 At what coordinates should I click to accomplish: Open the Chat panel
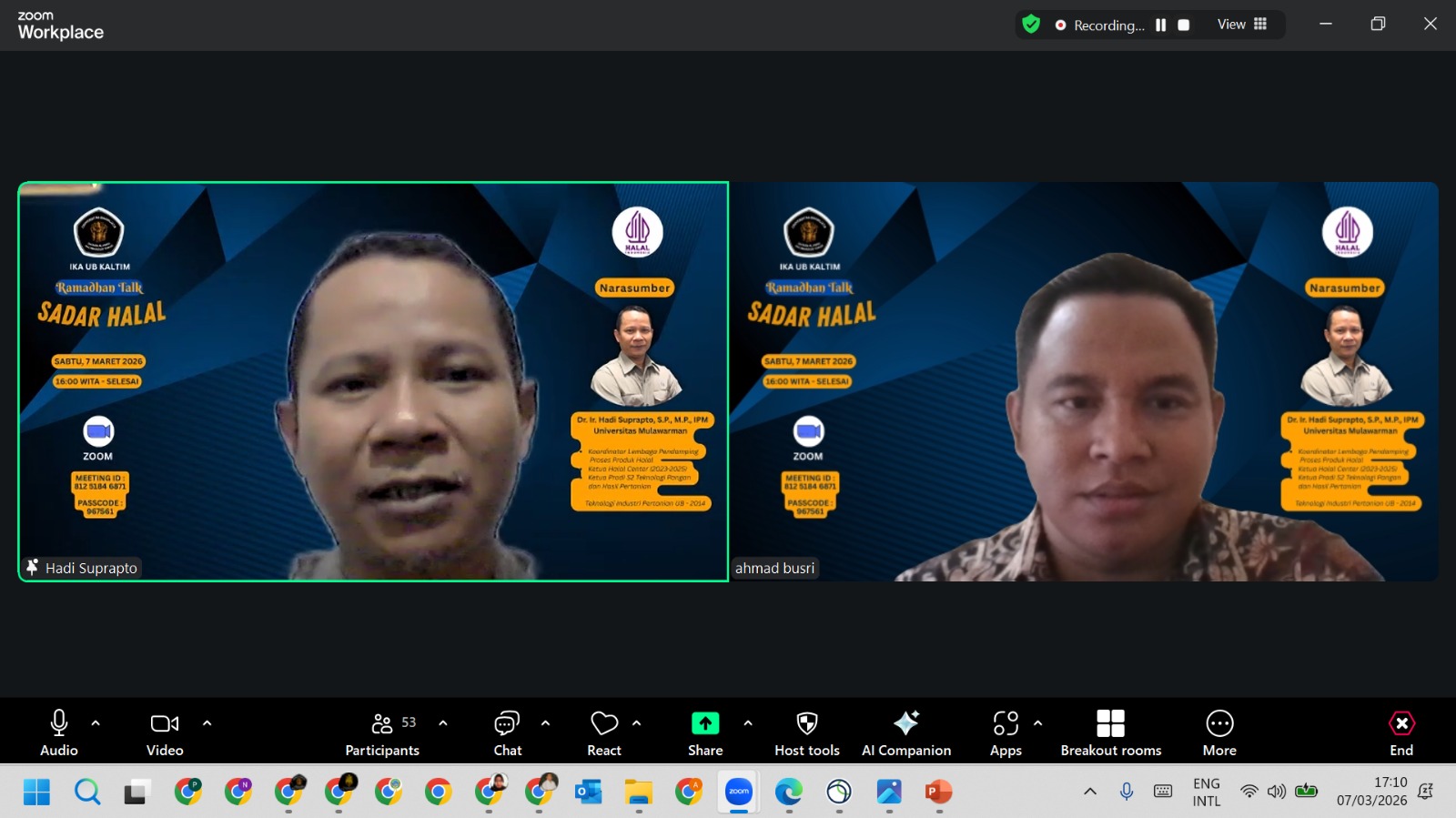coord(507,732)
